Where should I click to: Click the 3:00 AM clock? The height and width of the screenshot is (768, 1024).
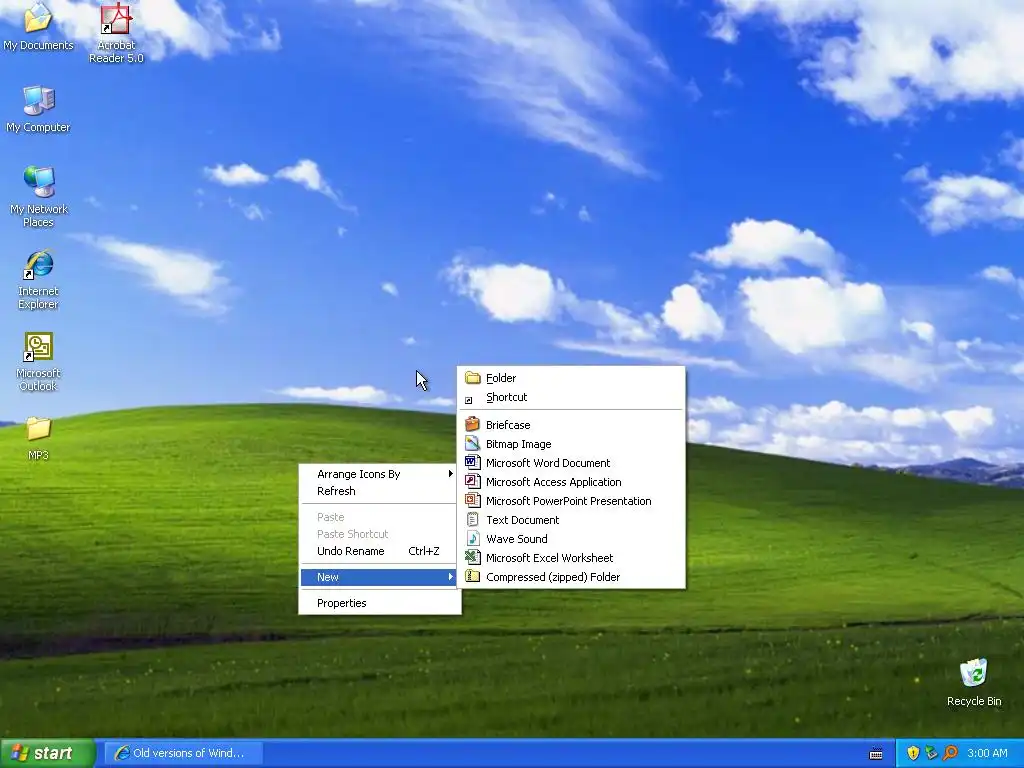pyautogui.click(x=987, y=753)
